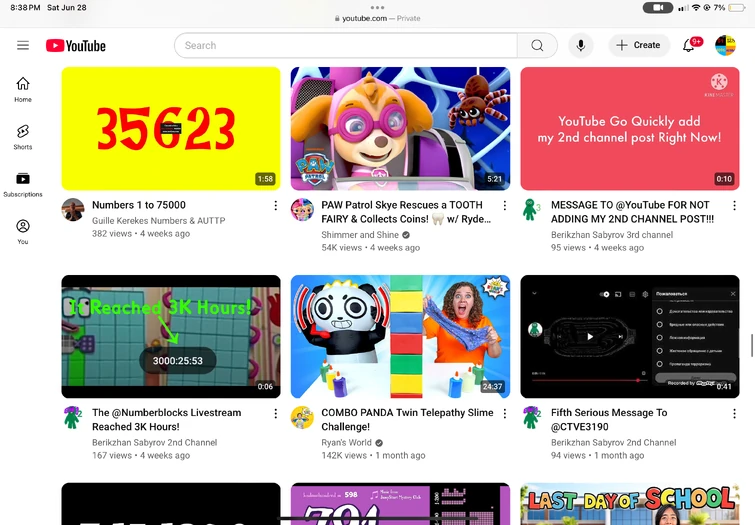Play the Last Day of School thumbnail
Viewport: 755px width, 525px height.
click(x=630, y=504)
